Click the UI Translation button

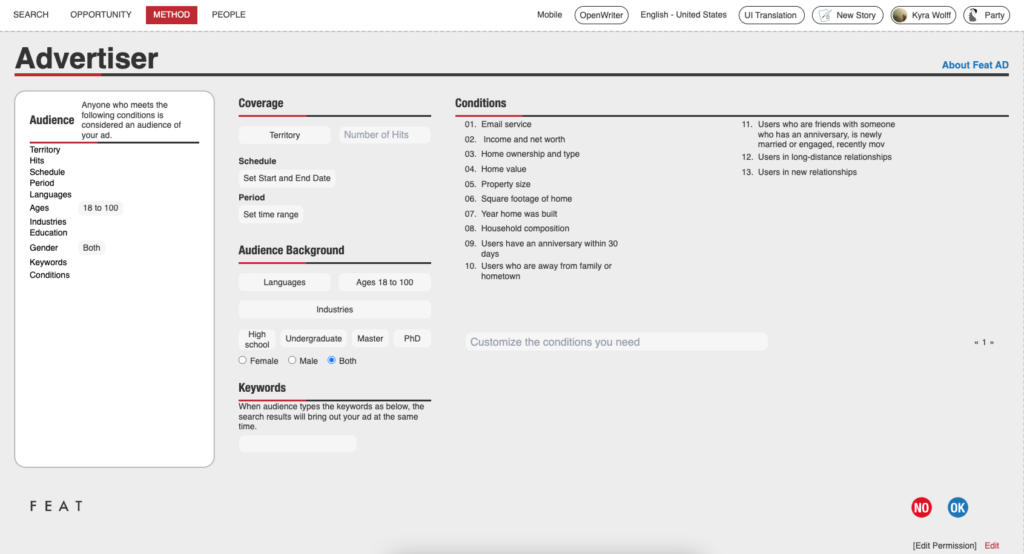(x=771, y=15)
